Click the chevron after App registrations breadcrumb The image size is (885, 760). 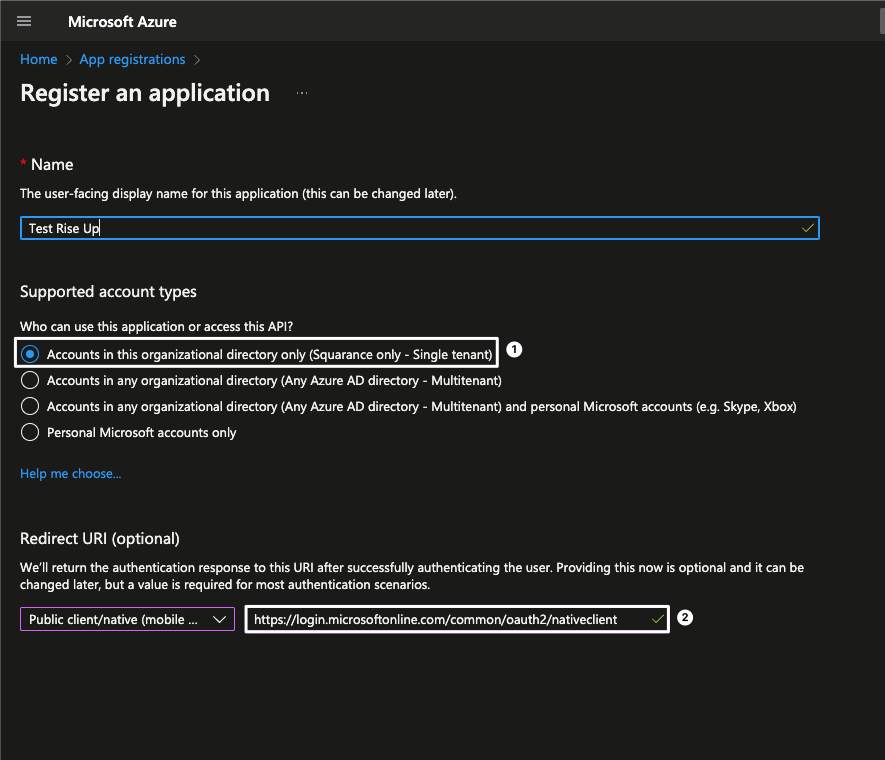[x=197, y=60]
